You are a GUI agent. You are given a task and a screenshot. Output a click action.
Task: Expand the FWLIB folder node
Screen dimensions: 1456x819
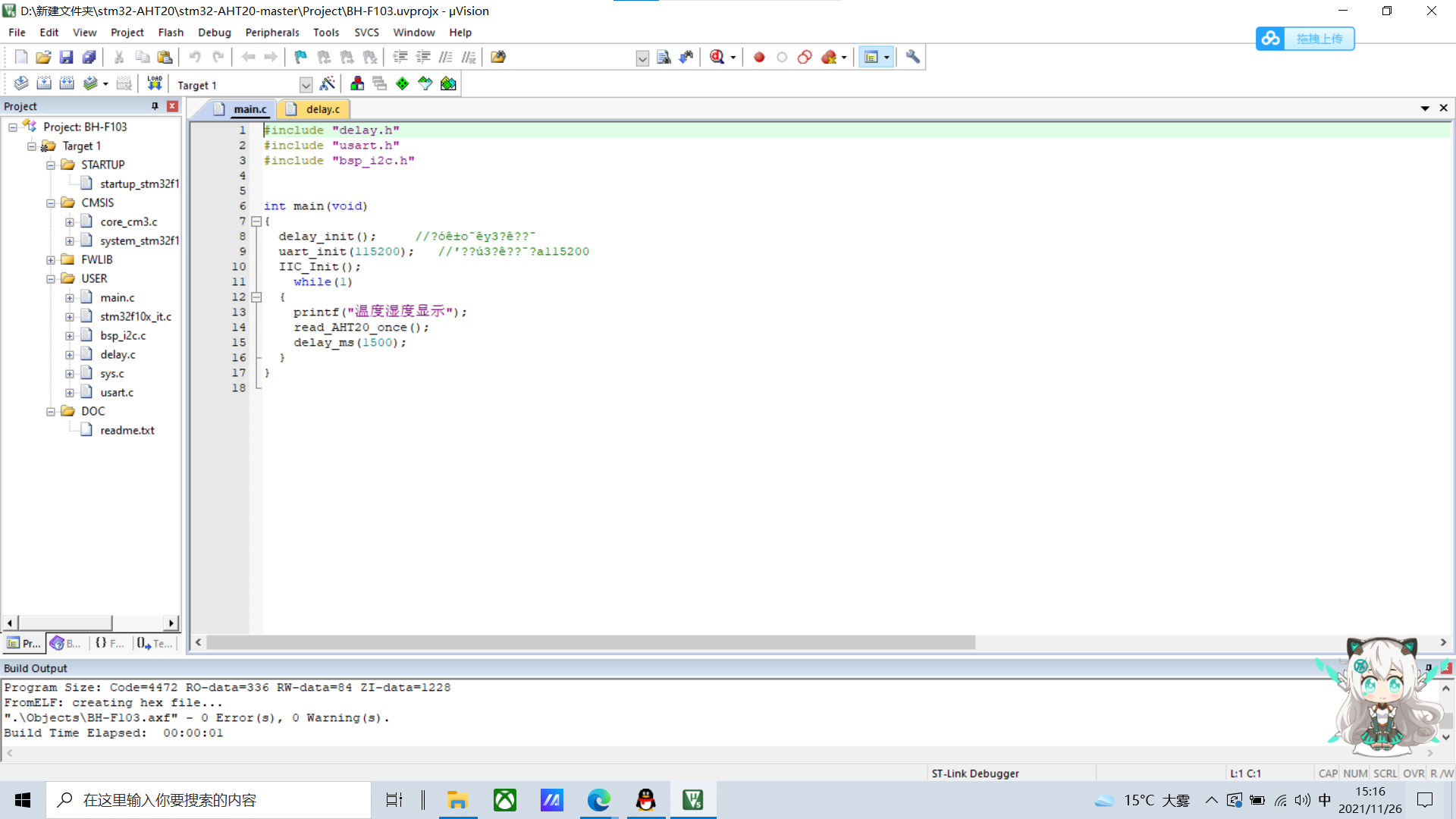(51, 260)
